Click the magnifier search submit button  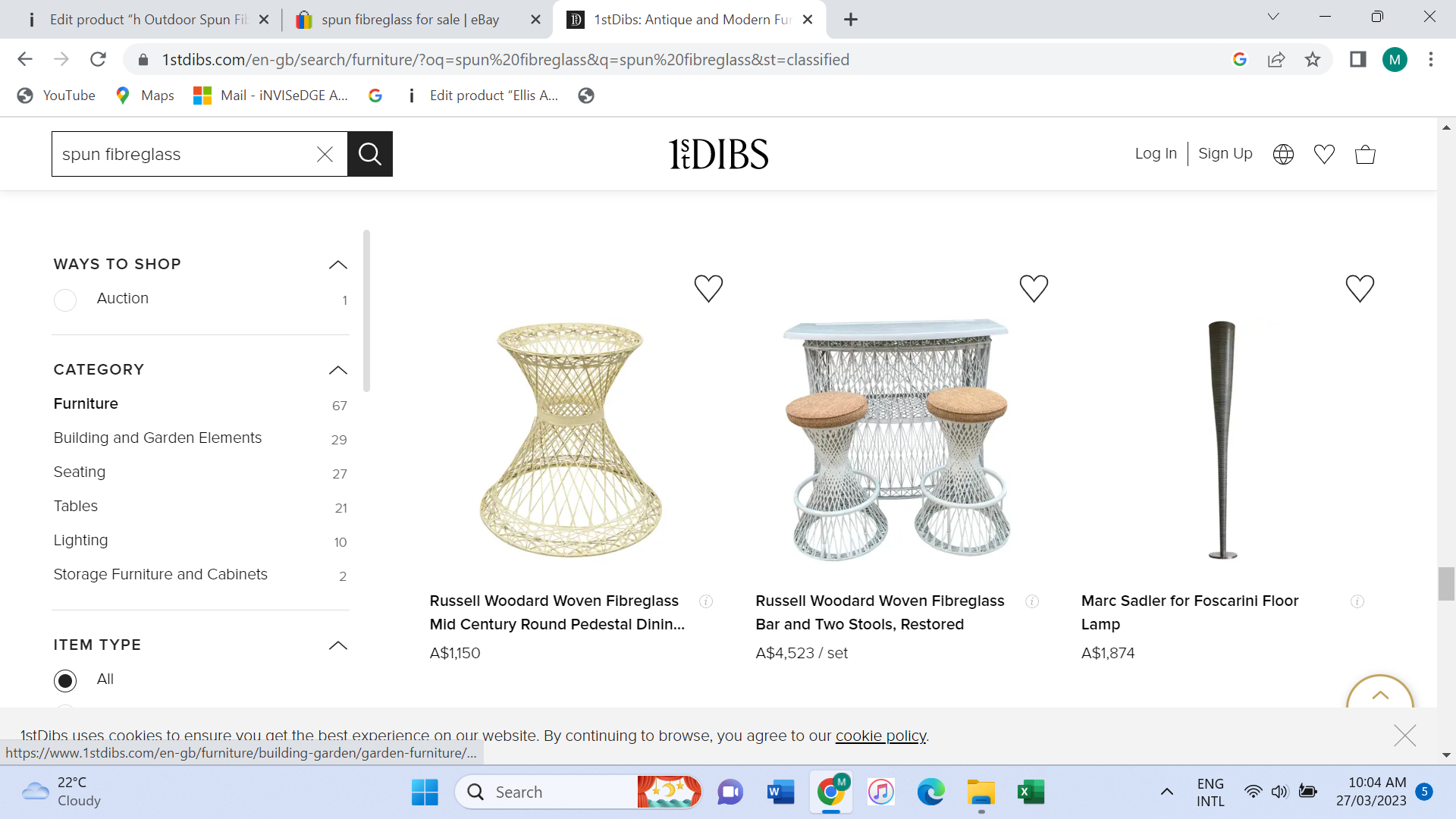point(370,154)
